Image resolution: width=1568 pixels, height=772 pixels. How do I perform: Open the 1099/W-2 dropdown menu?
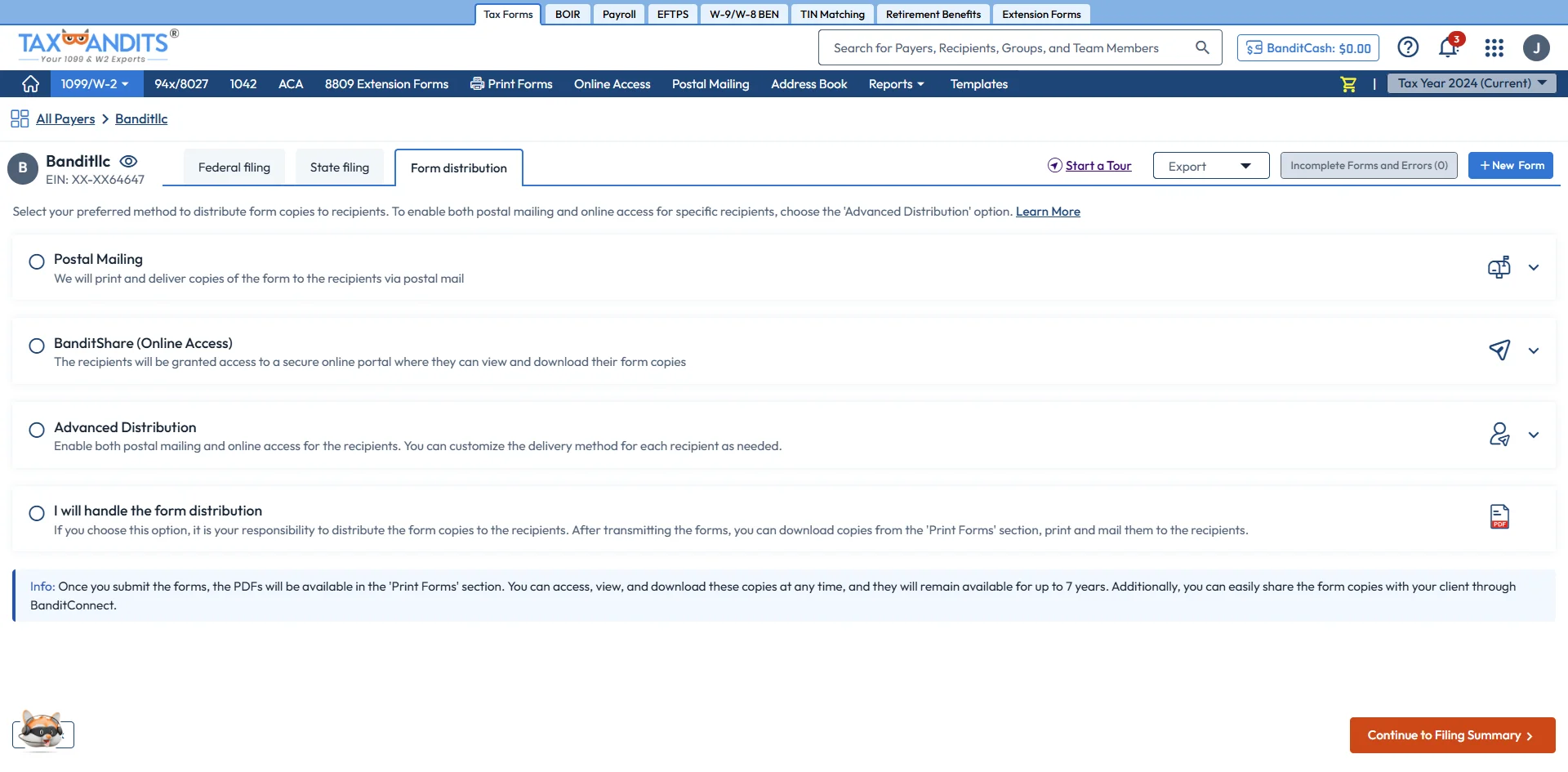point(96,84)
